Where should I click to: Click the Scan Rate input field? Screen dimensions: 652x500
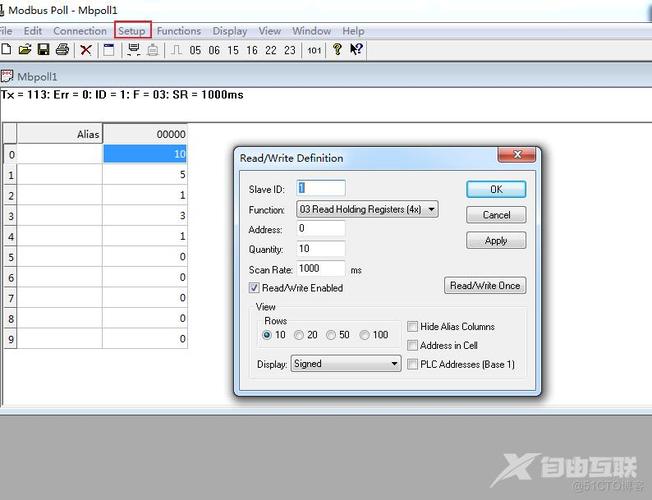(x=321, y=268)
